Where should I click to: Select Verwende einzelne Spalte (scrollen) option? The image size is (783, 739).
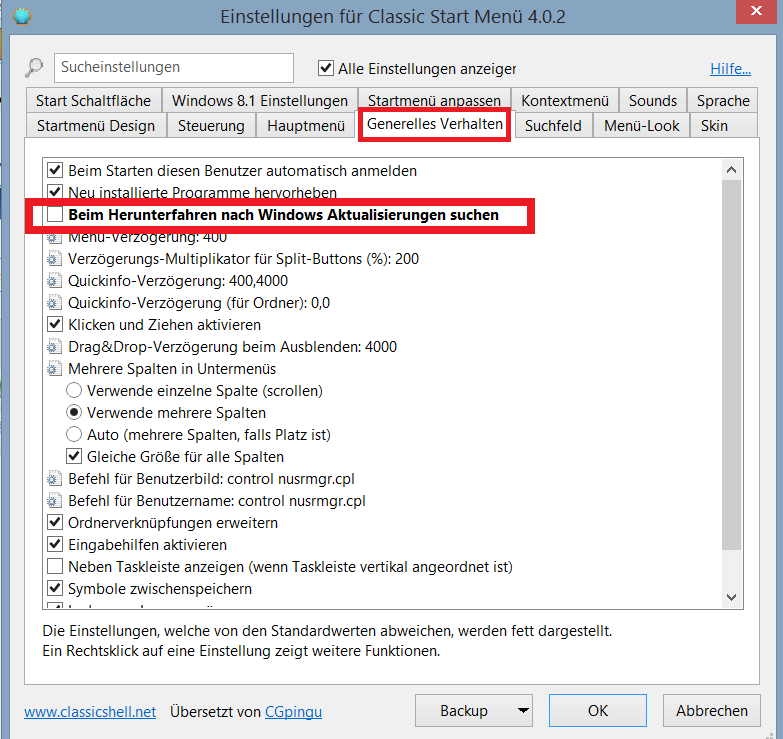click(x=74, y=390)
